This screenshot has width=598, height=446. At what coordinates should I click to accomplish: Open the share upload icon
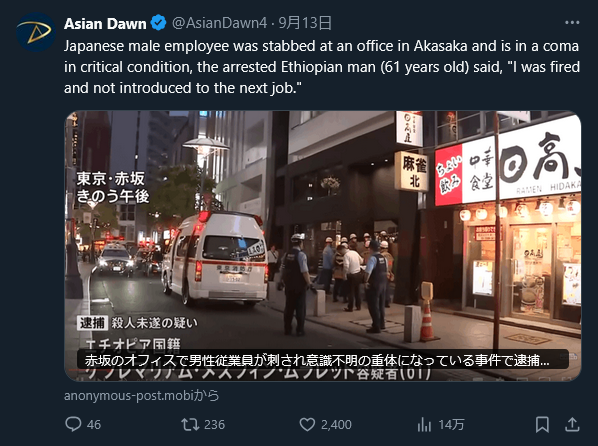click(572, 425)
